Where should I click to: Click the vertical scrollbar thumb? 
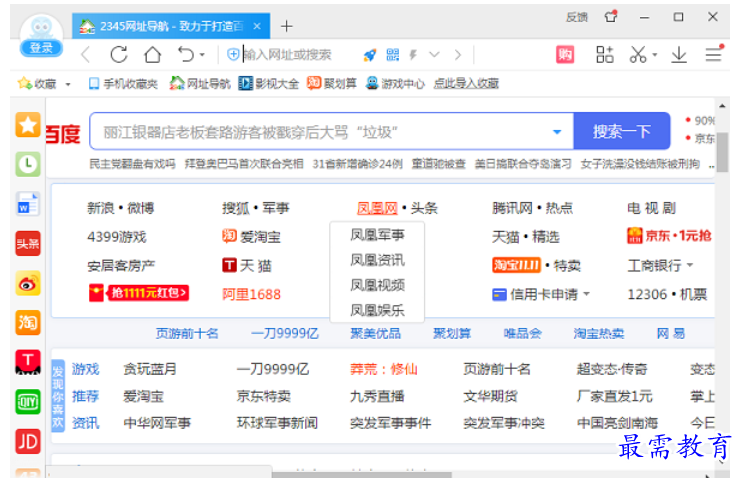[722, 151]
